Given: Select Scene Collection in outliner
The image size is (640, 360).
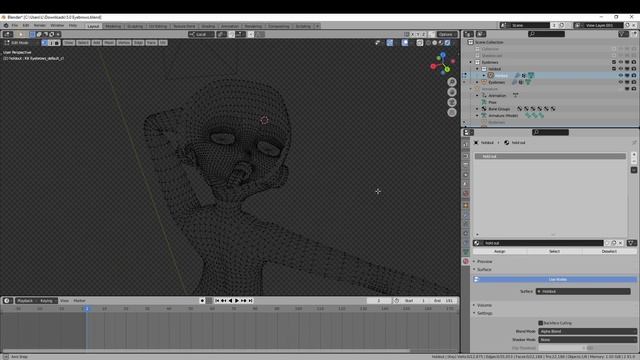Looking at the screenshot, I should coord(489,42).
